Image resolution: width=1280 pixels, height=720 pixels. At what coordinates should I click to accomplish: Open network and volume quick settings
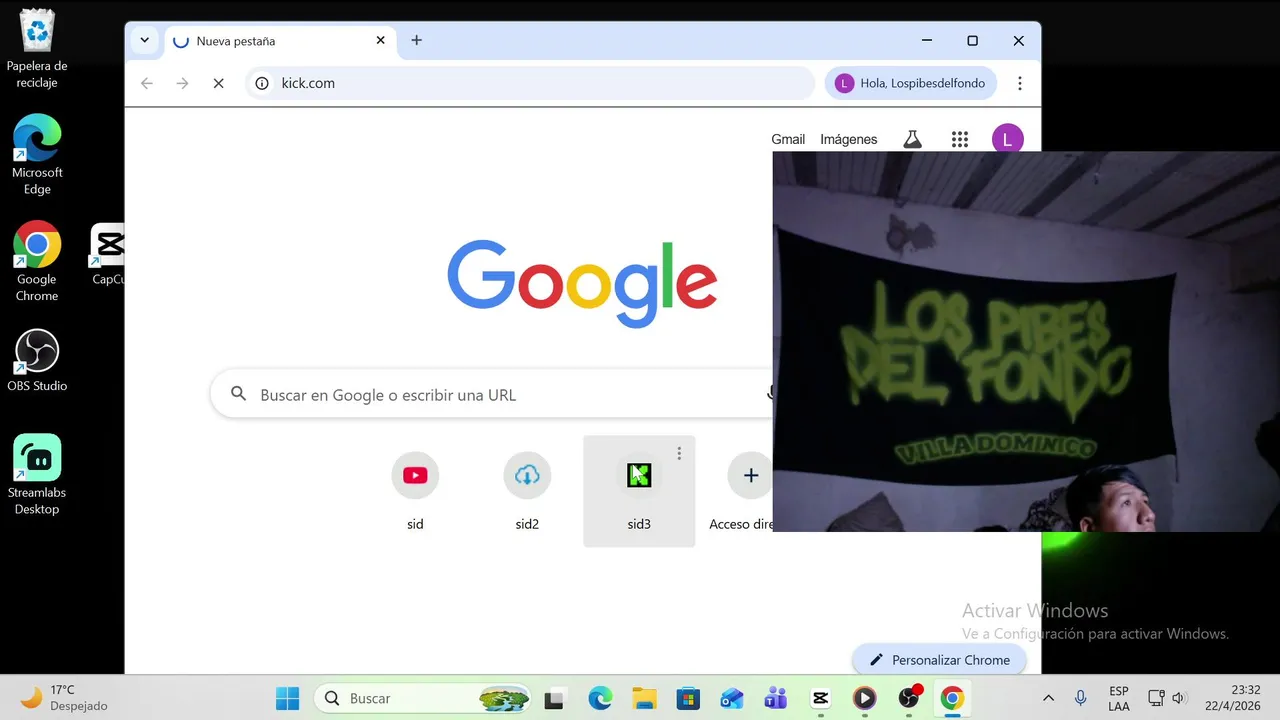point(1167,698)
